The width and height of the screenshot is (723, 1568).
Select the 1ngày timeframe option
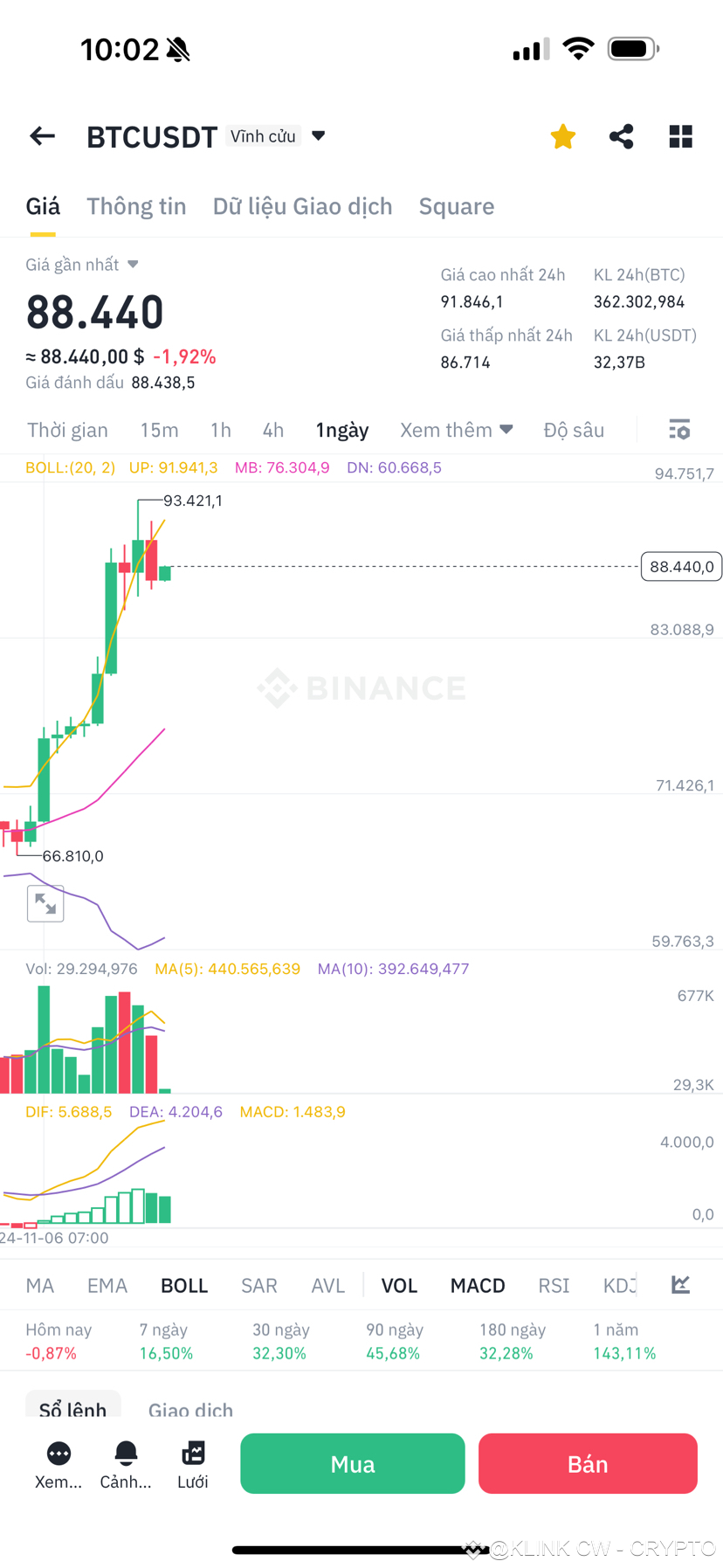tap(341, 429)
